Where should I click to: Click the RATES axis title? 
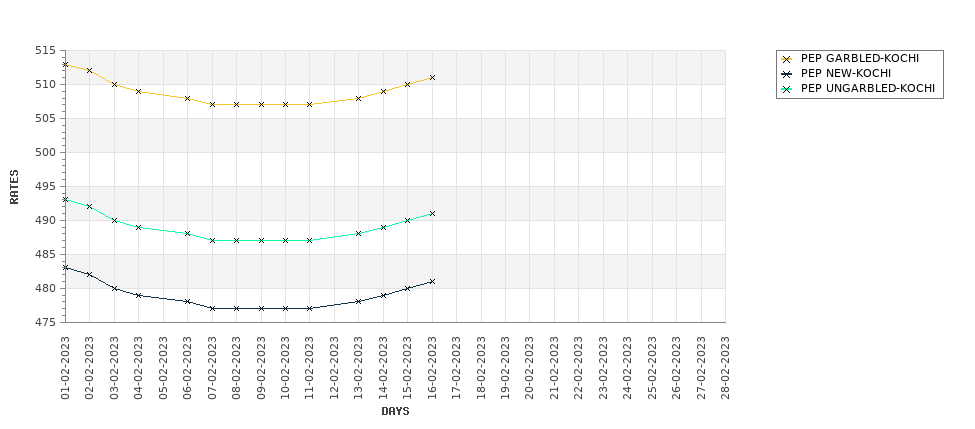14,187
